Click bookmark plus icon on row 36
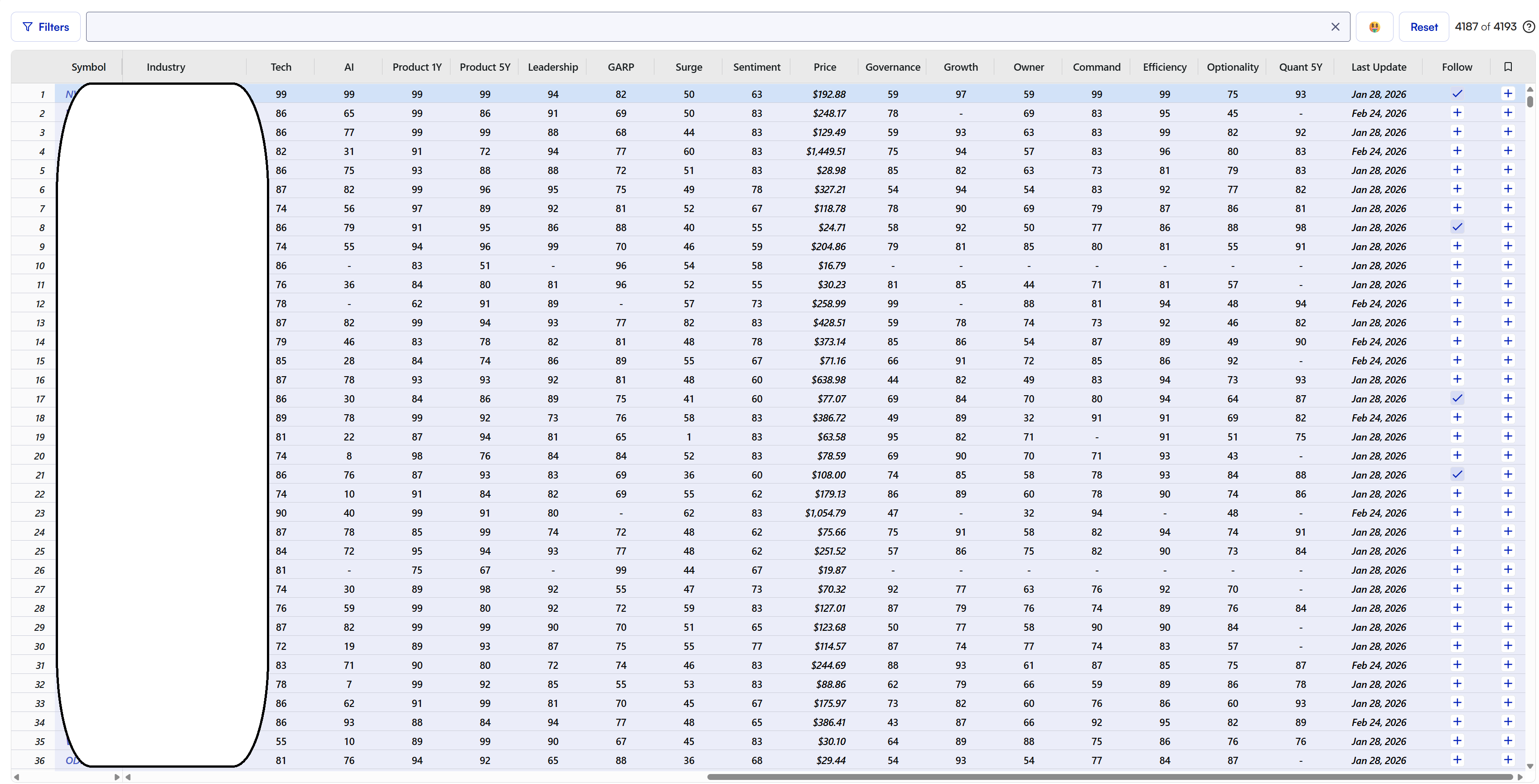 [x=1507, y=760]
